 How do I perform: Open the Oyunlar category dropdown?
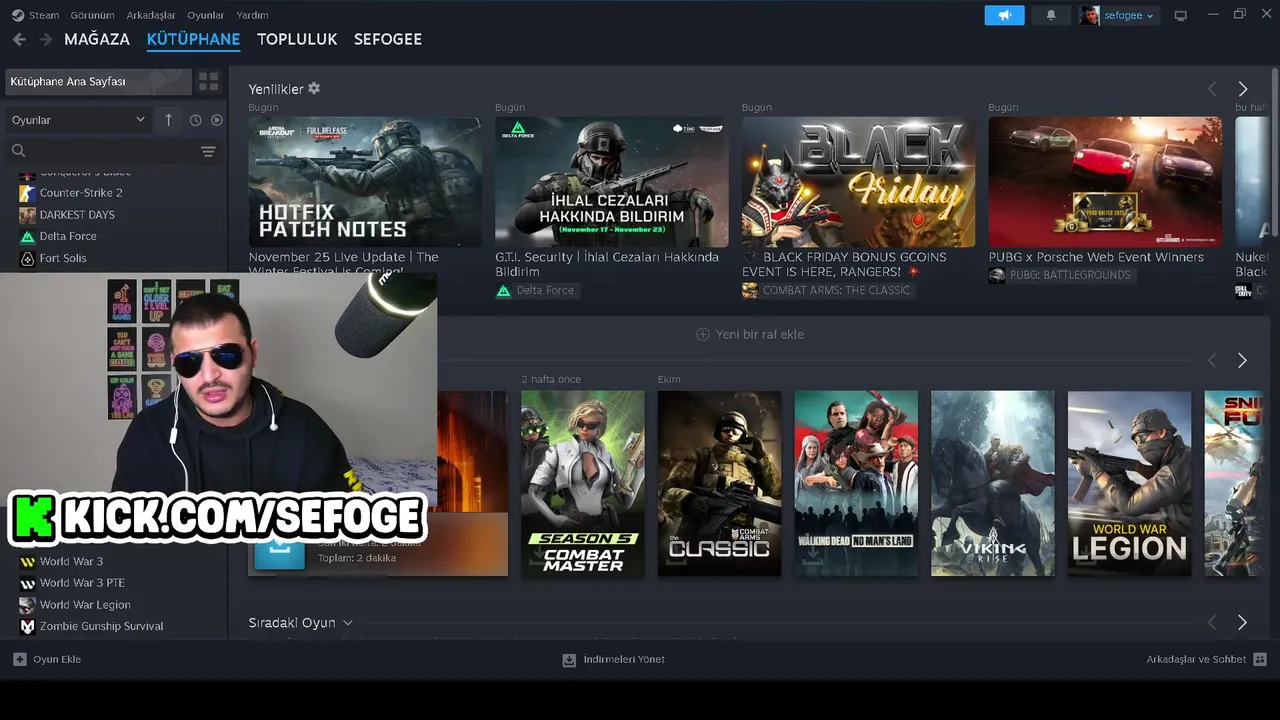(78, 120)
